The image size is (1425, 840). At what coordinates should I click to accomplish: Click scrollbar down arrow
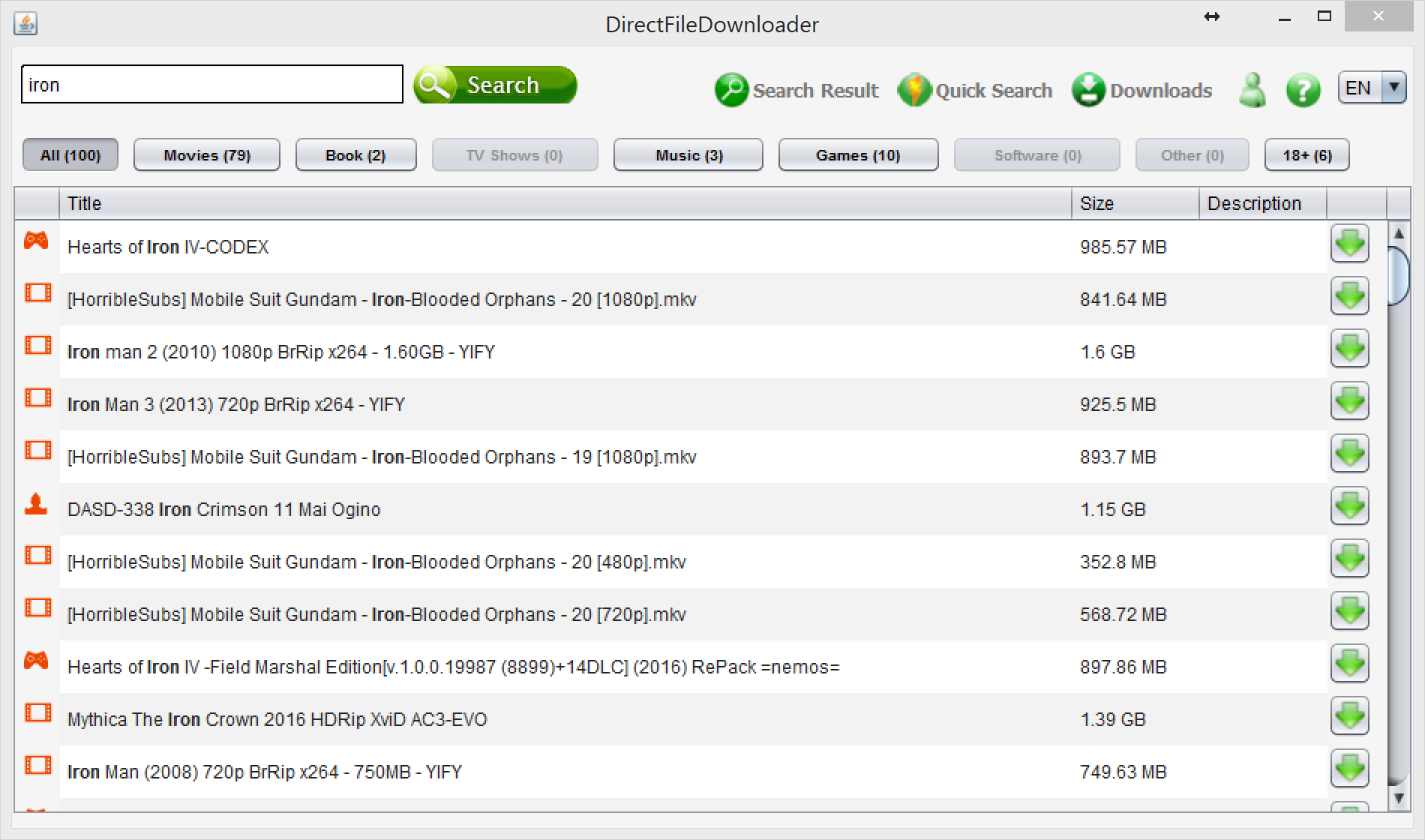(x=1398, y=799)
